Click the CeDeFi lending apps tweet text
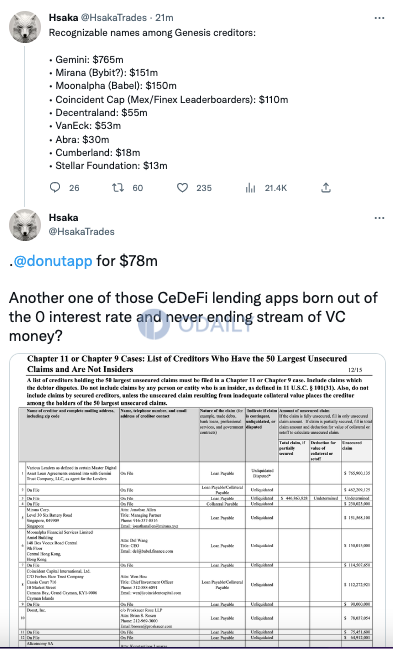This screenshot has width=393, height=649. pos(193,317)
